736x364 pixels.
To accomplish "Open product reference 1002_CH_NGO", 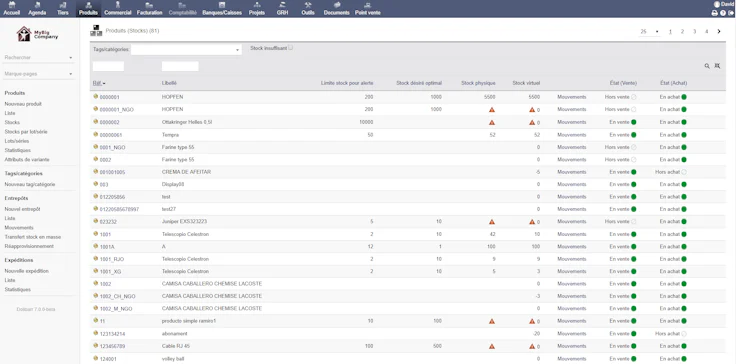I will click(118, 296).
